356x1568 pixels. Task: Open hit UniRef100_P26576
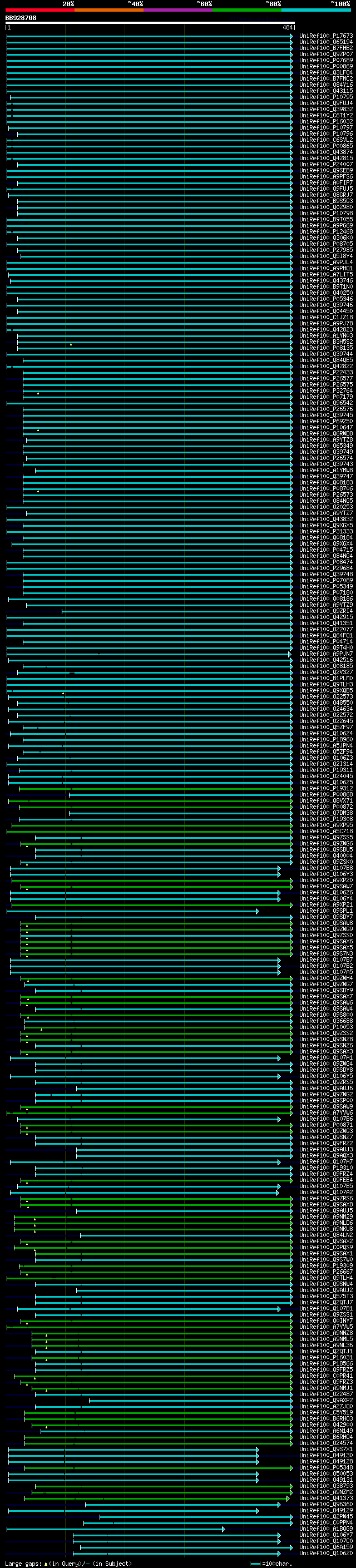[x=326, y=409]
